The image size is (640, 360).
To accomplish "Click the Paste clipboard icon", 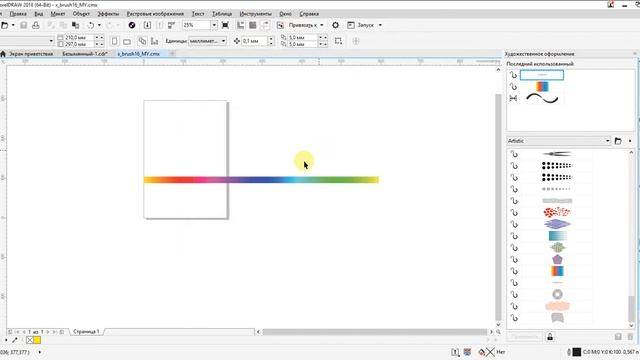I will [x=76, y=25].
